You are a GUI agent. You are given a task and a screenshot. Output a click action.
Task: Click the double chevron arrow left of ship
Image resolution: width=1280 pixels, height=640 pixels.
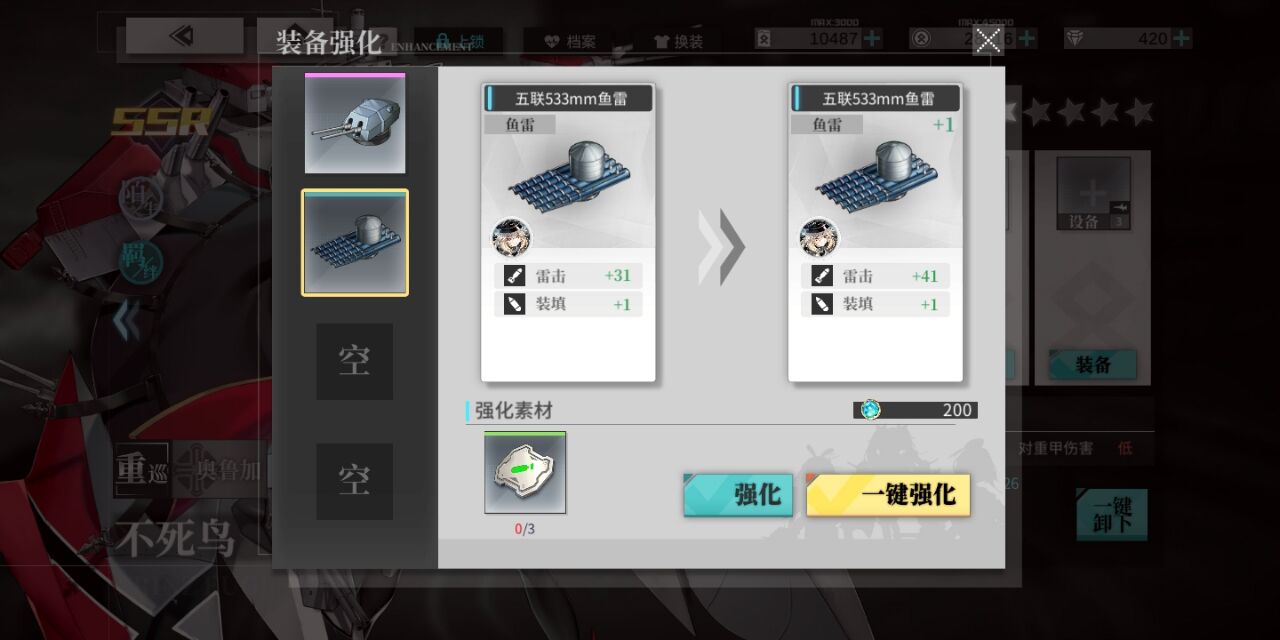pos(125,322)
